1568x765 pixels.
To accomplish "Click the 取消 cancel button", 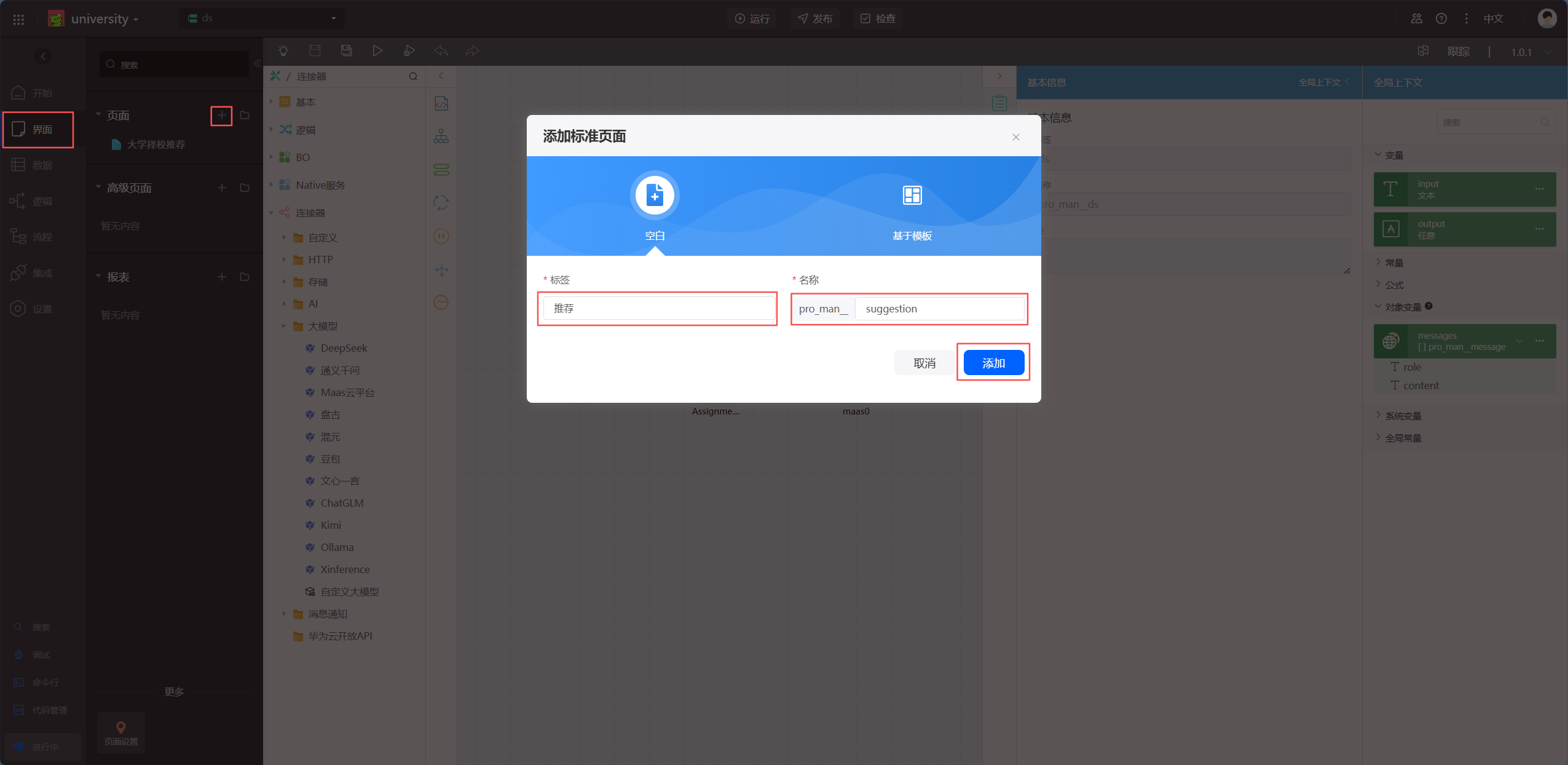I will point(924,363).
